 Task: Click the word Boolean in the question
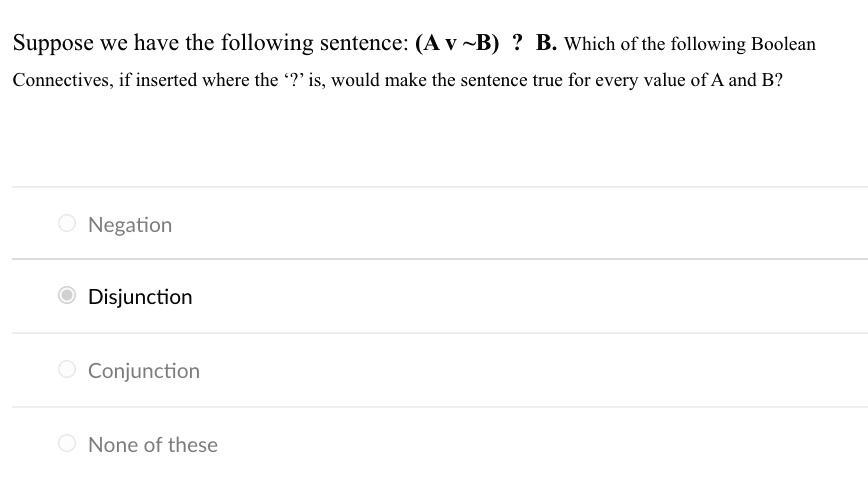tap(783, 44)
